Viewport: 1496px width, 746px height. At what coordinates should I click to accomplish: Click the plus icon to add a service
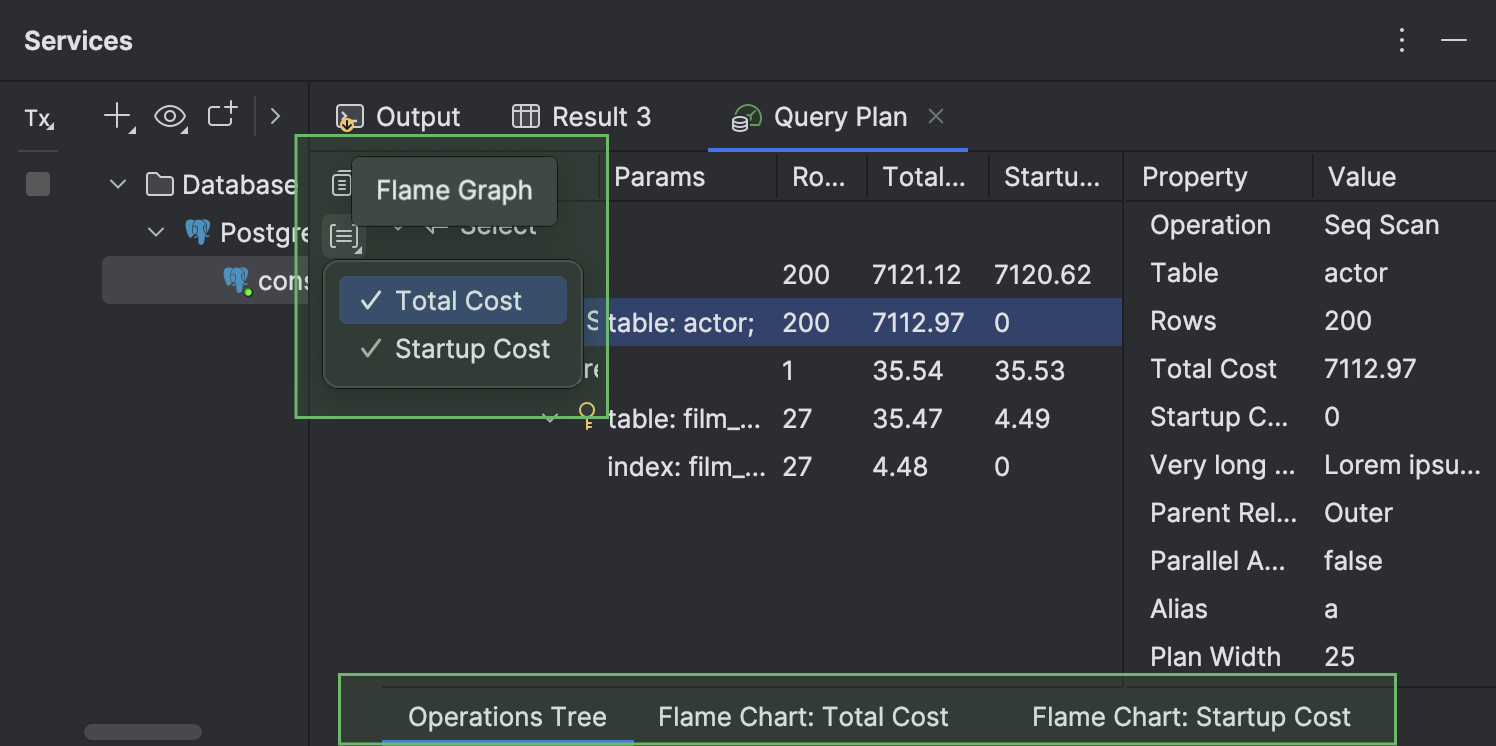click(x=117, y=117)
